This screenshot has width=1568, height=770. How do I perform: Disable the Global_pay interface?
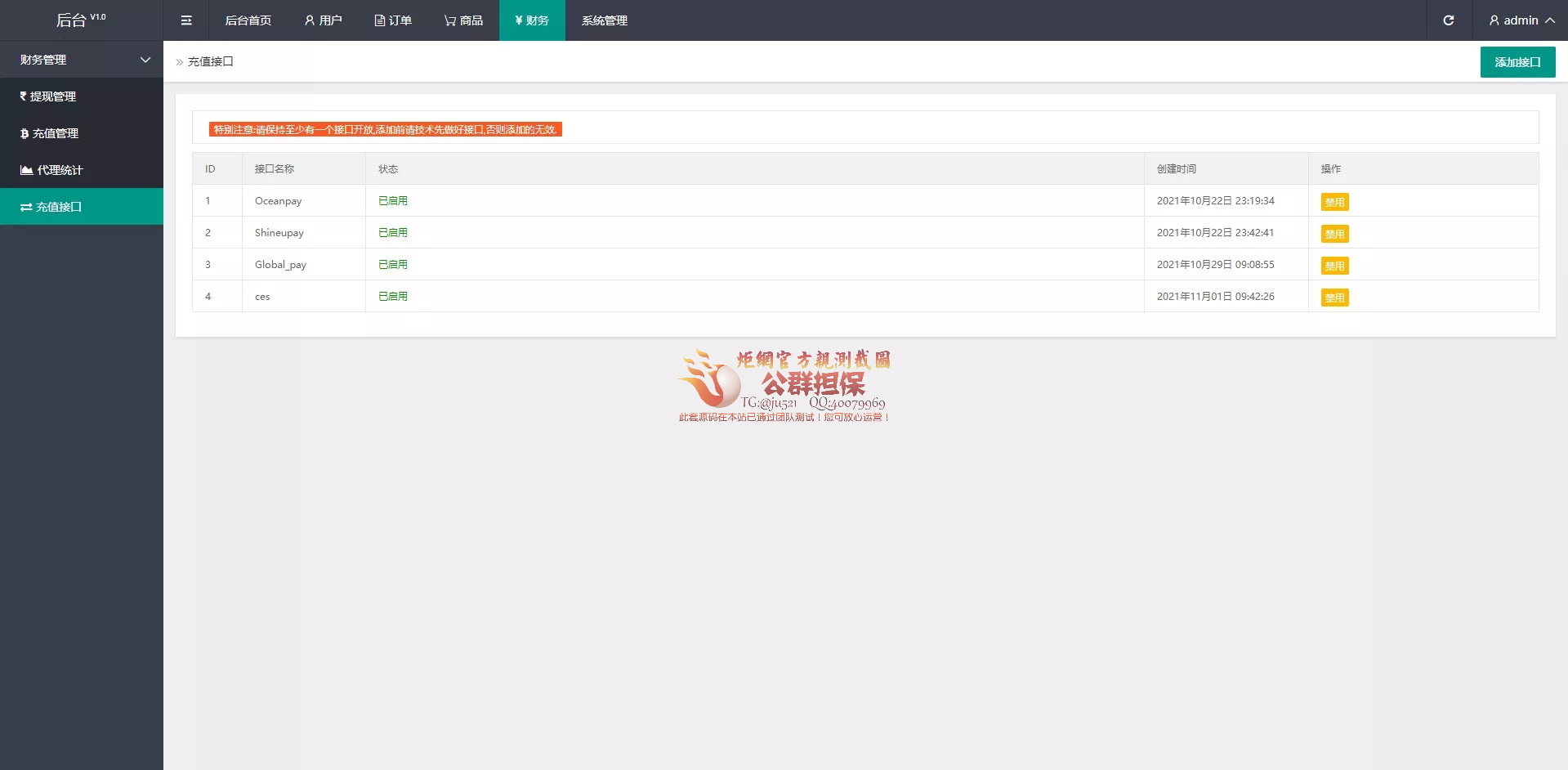click(1334, 266)
